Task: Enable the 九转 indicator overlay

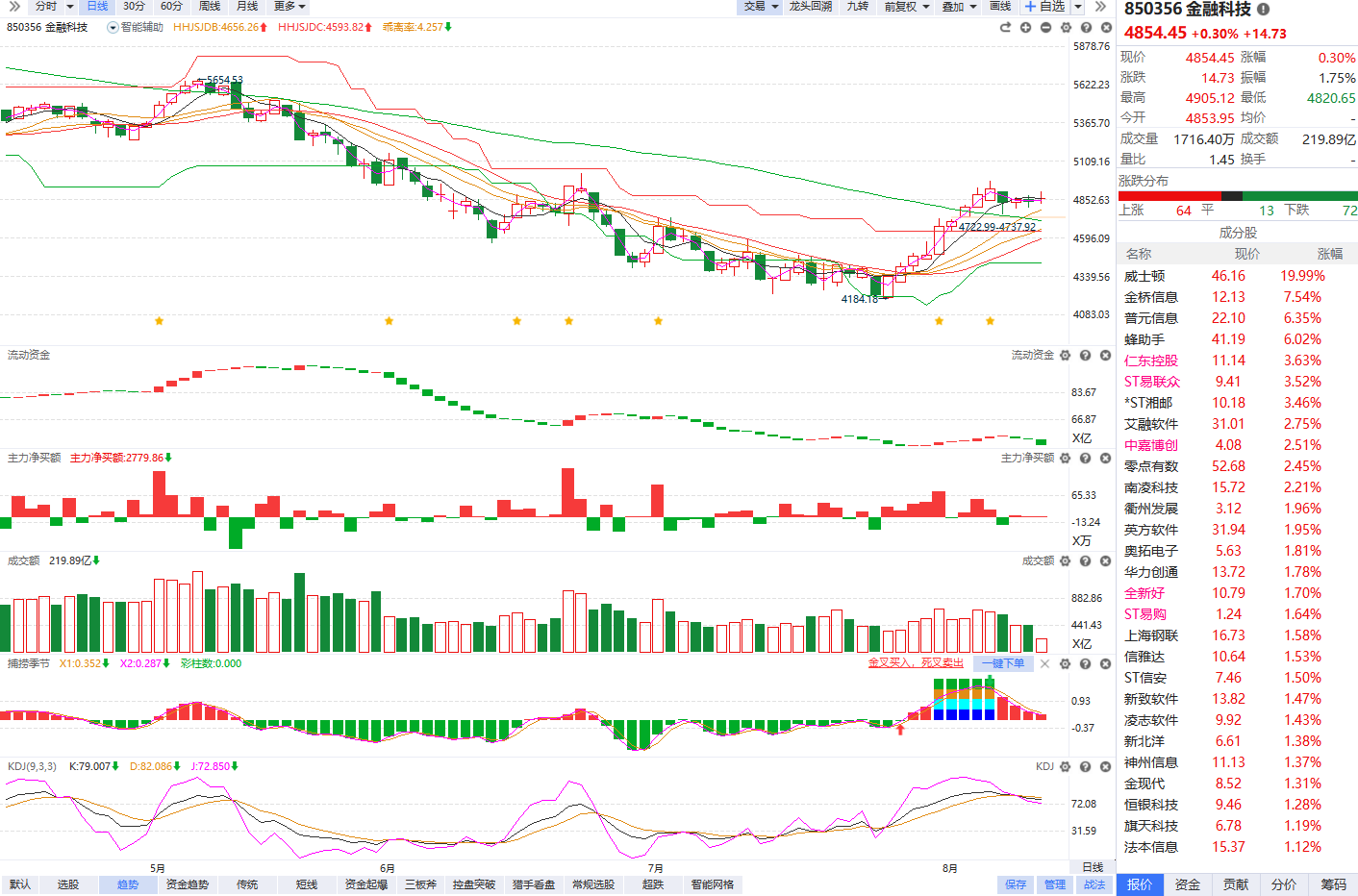Action: pos(857,6)
